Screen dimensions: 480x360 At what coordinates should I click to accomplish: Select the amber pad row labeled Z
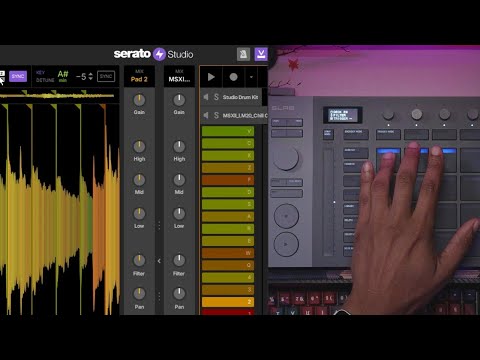(x=228, y=168)
